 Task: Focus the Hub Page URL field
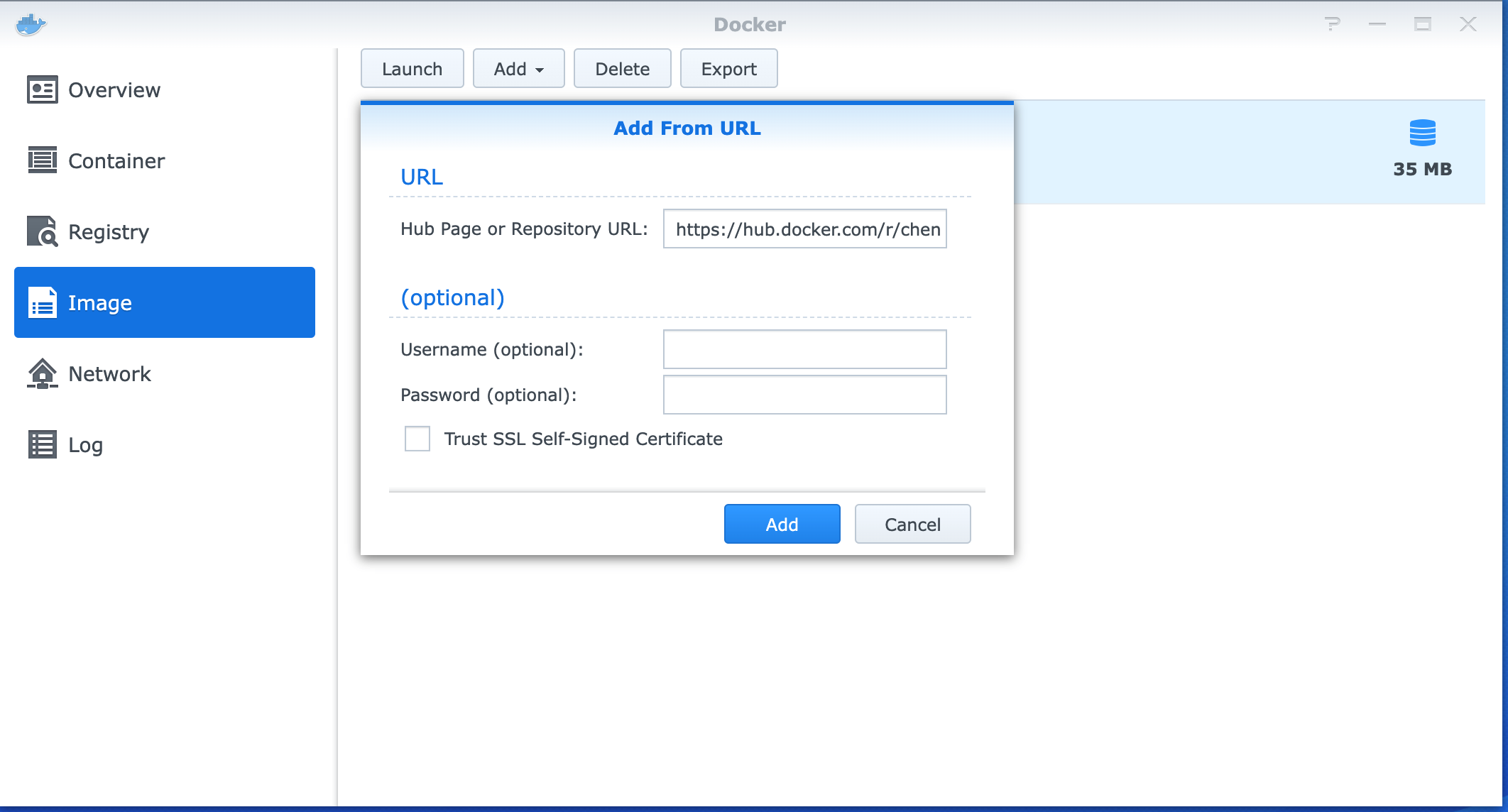[x=804, y=229]
